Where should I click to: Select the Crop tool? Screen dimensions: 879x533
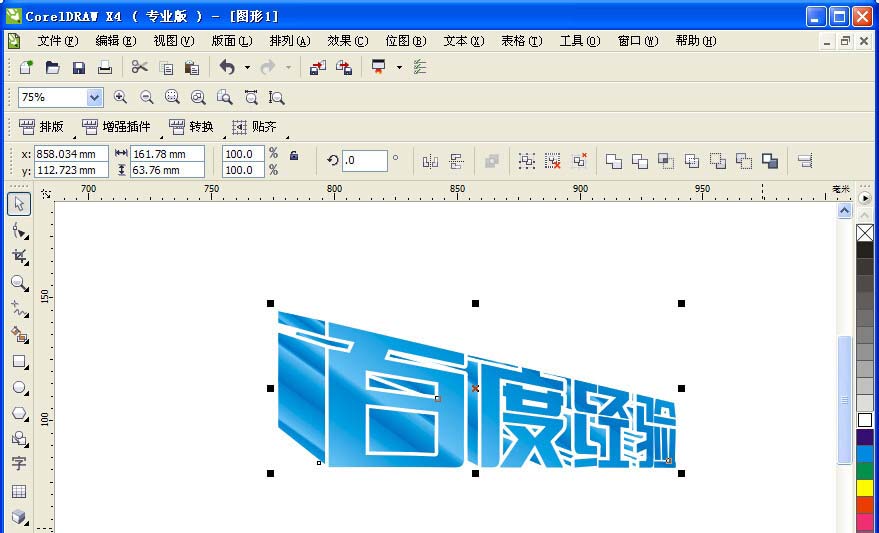click(x=20, y=257)
